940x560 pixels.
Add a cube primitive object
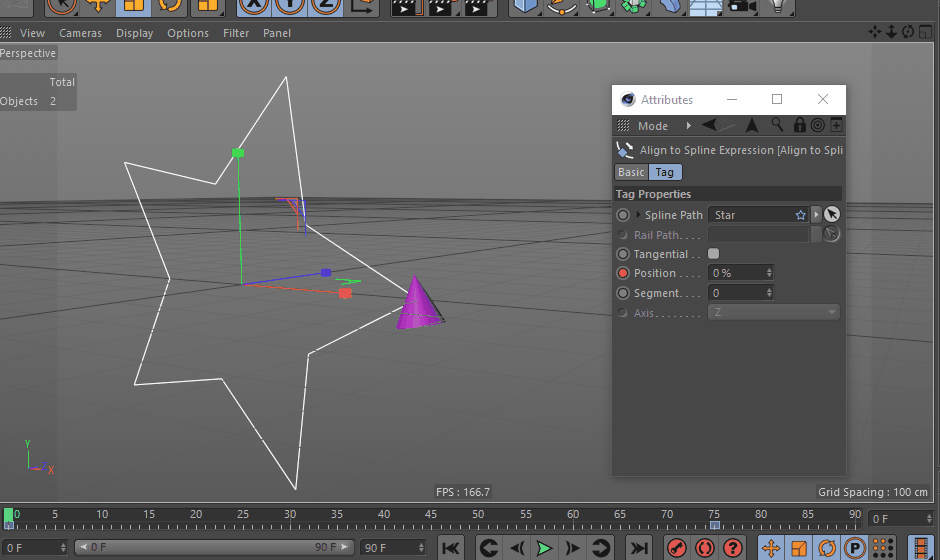pos(525,5)
